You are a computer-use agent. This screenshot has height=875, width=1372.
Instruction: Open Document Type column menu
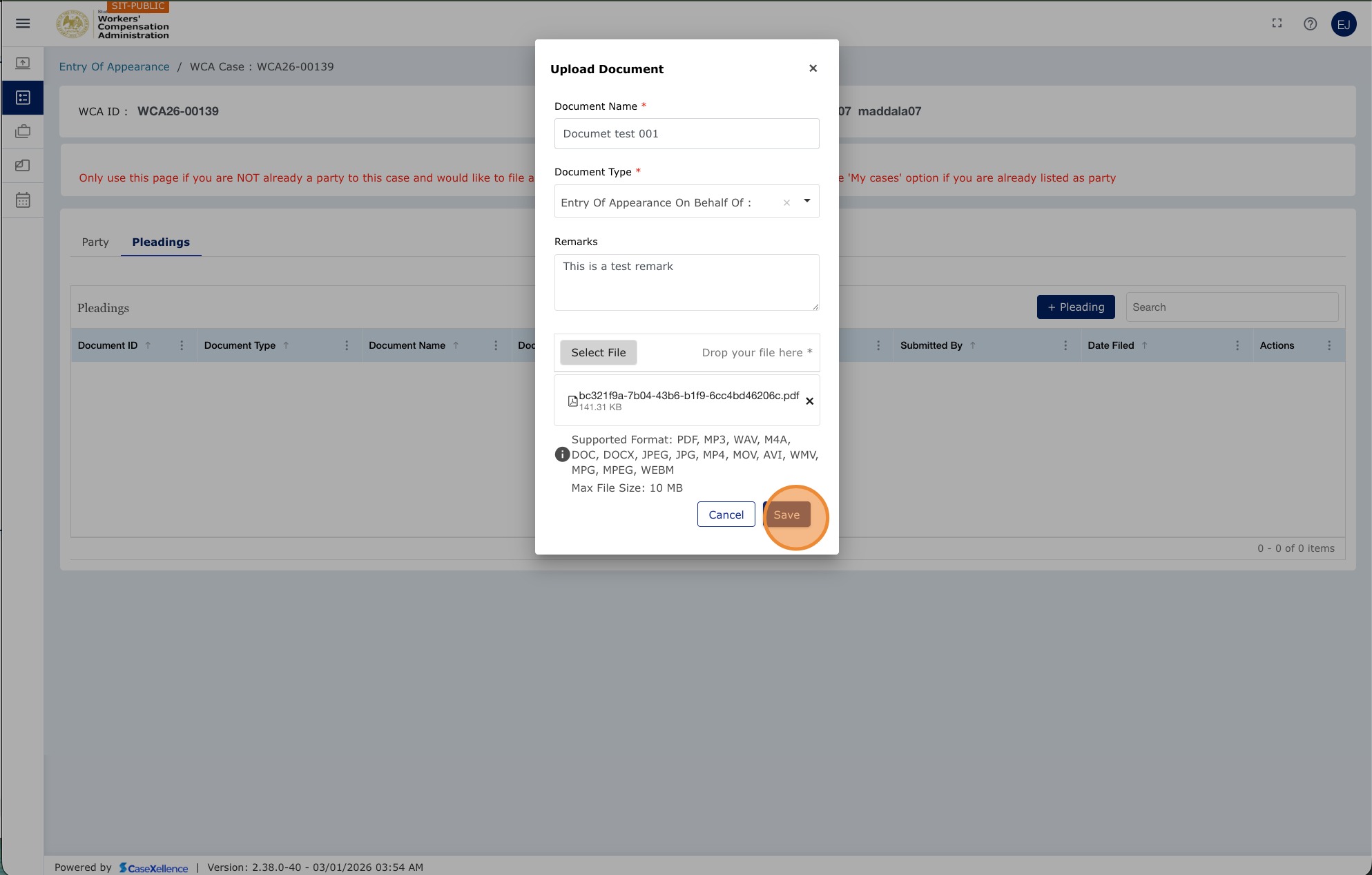347,345
